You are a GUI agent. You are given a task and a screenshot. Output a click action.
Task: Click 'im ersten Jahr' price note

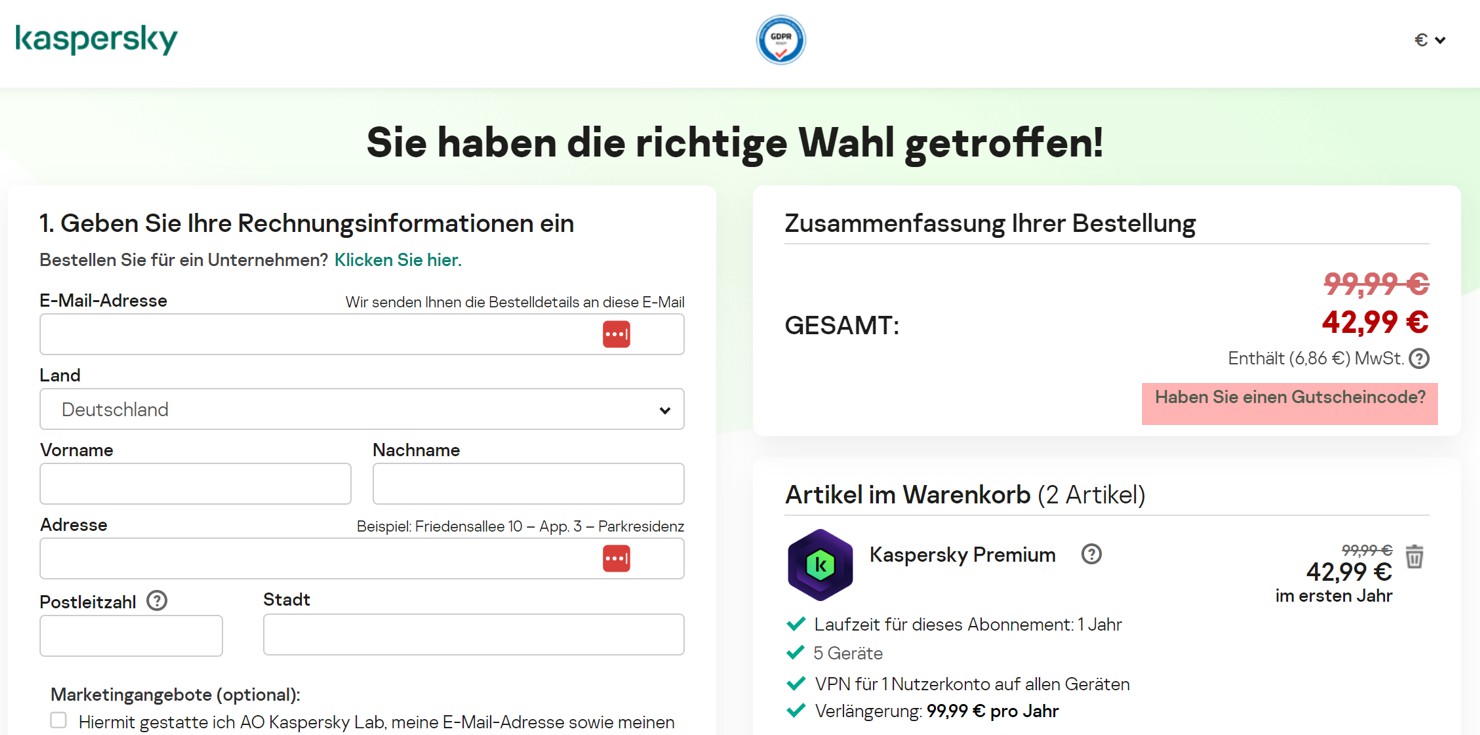coord(1334,596)
